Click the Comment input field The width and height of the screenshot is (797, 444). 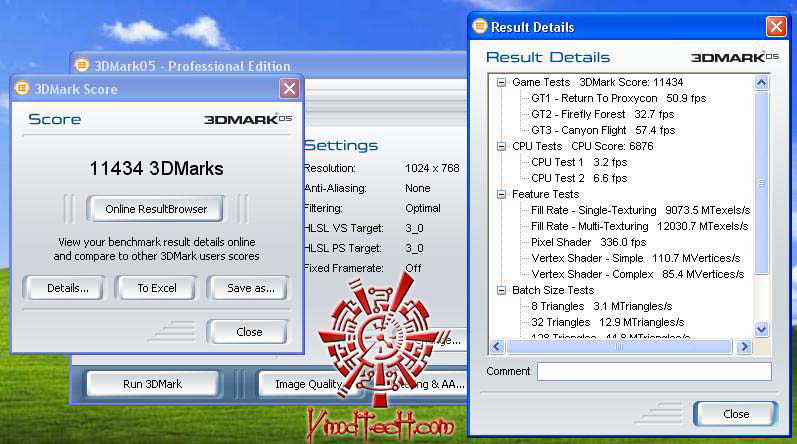[x=654, y=371]
